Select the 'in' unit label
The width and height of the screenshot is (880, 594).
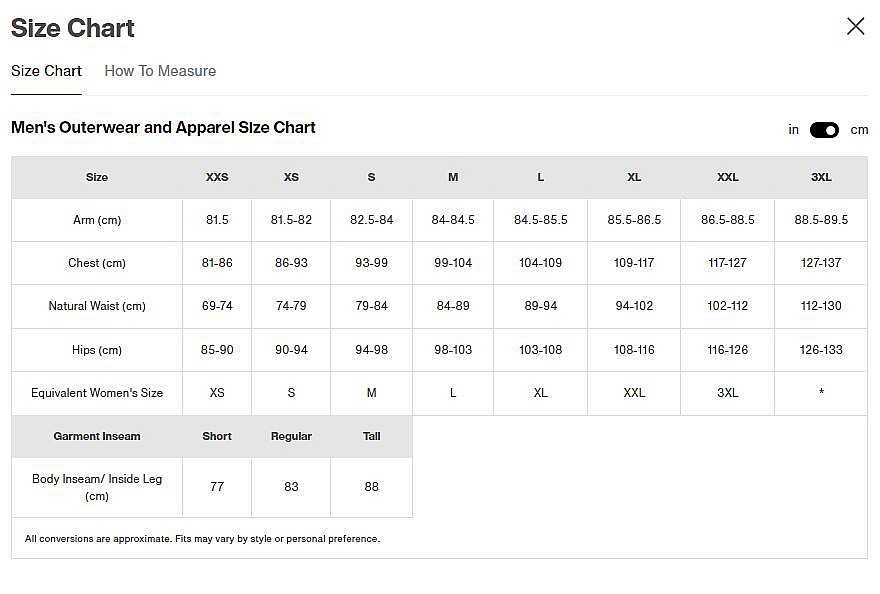click(794, 130)
